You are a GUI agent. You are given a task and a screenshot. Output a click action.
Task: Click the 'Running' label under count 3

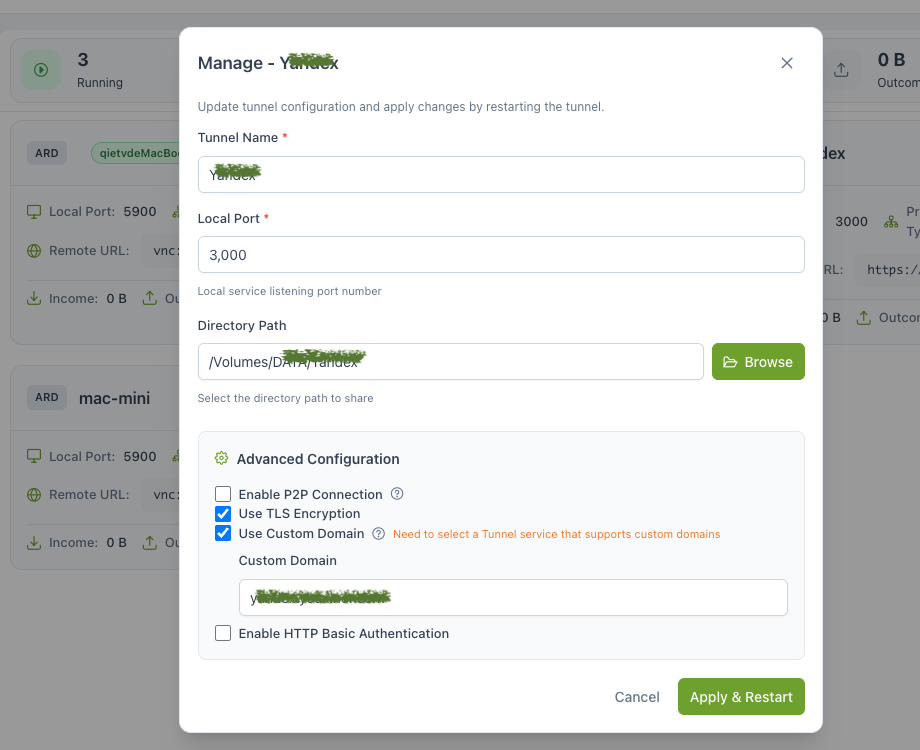tap(100, 83)
